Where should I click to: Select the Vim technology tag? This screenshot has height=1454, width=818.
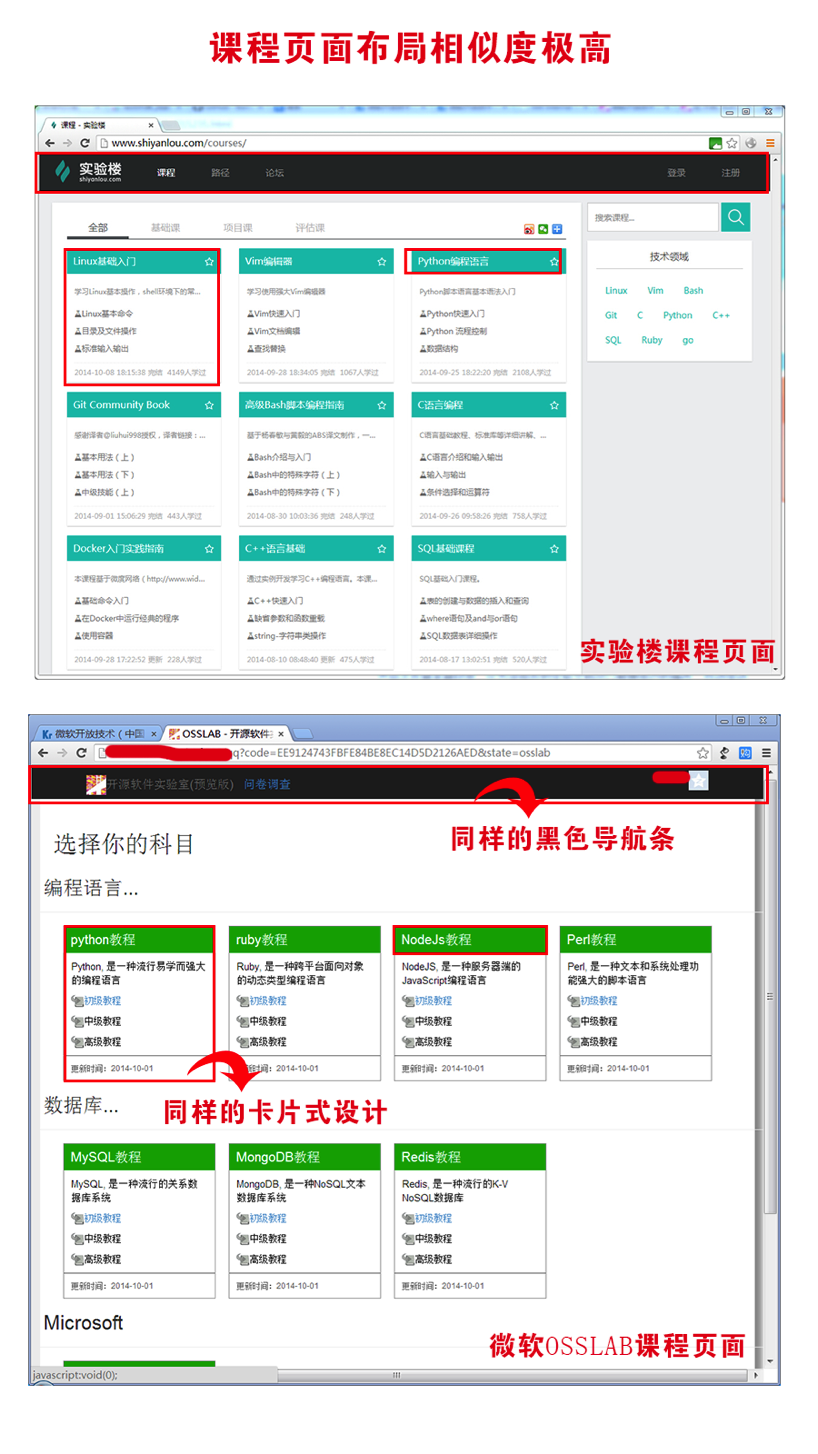click(655, 291)
